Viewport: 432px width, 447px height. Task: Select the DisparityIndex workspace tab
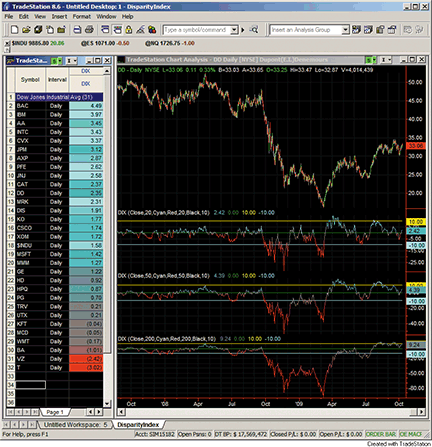point(138,425)
